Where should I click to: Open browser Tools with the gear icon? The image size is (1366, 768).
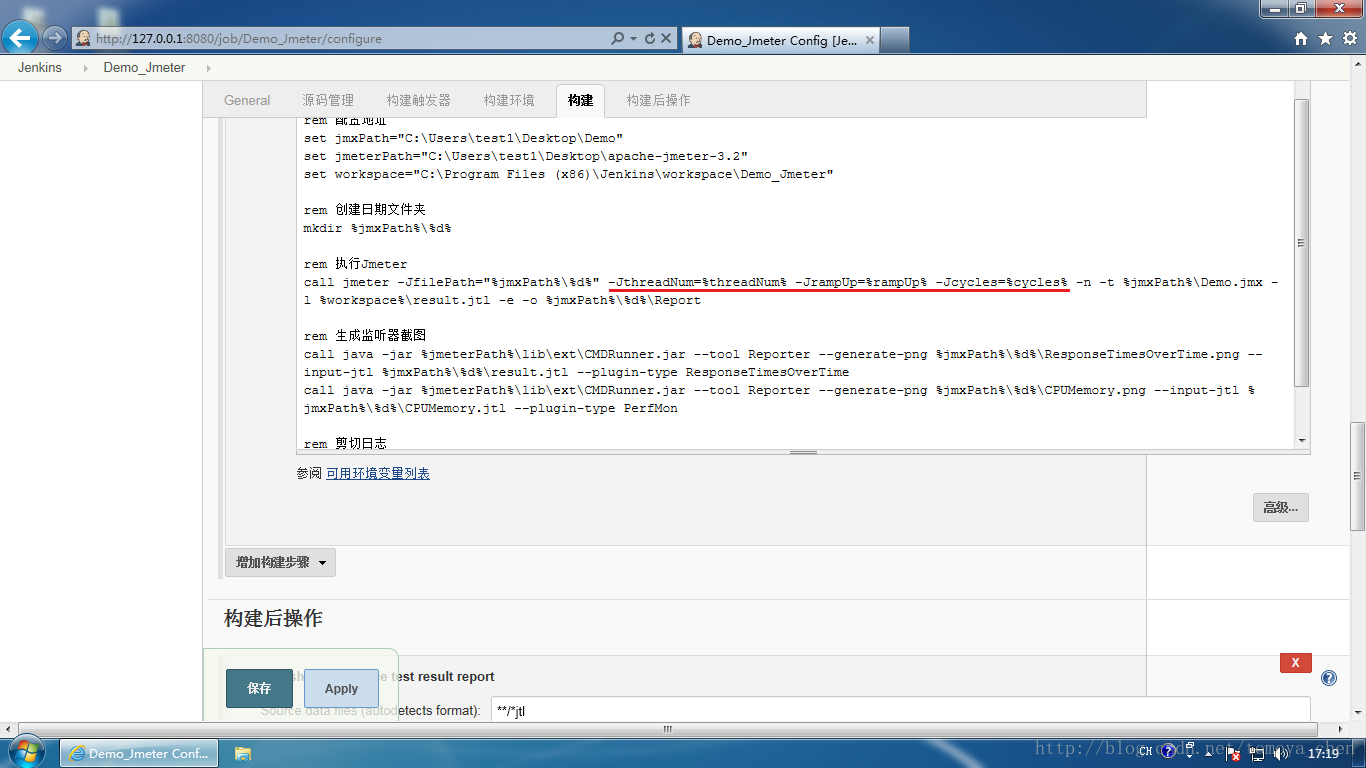[x=1348, y=38]
